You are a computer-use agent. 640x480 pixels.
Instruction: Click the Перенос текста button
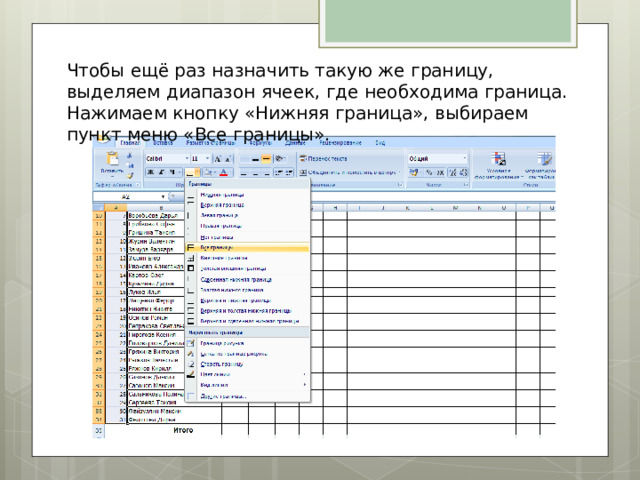pos(324,158)
